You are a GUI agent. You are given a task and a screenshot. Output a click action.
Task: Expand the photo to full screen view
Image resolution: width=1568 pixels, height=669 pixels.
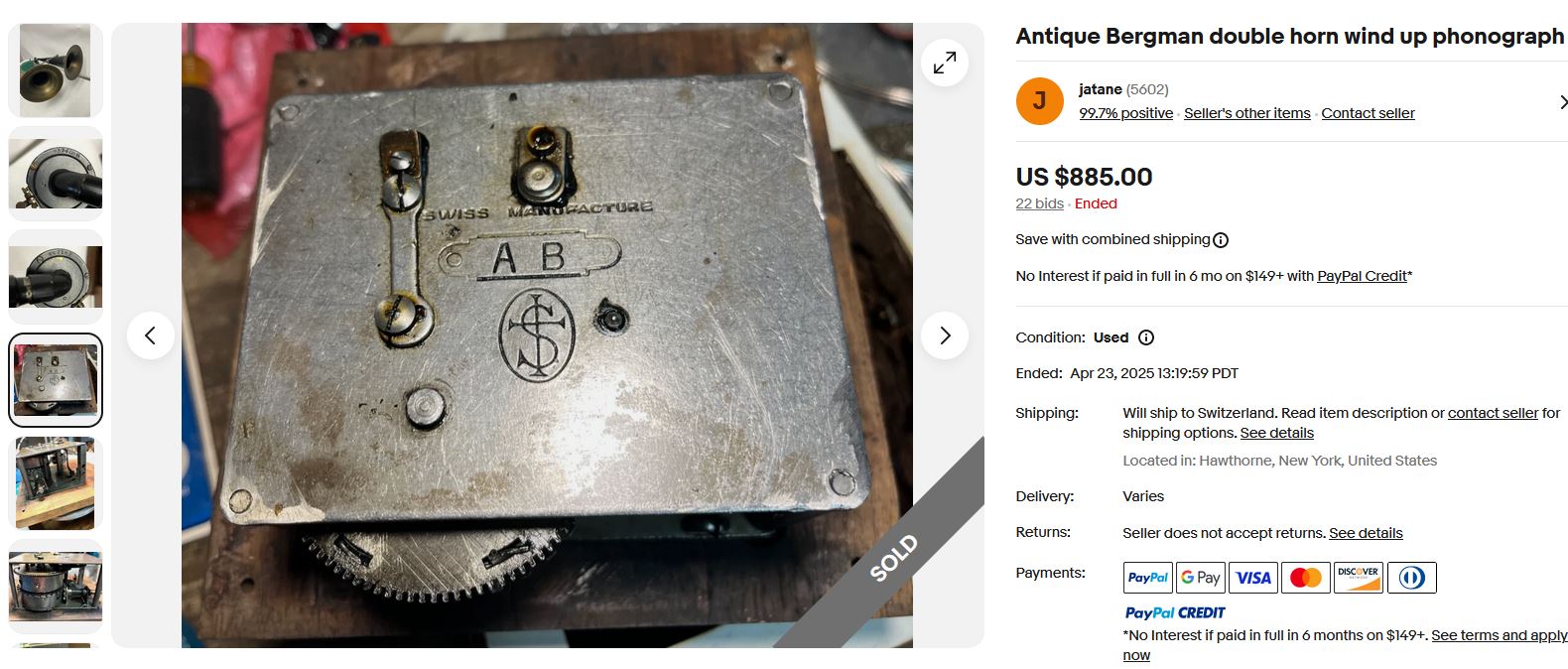945,63
